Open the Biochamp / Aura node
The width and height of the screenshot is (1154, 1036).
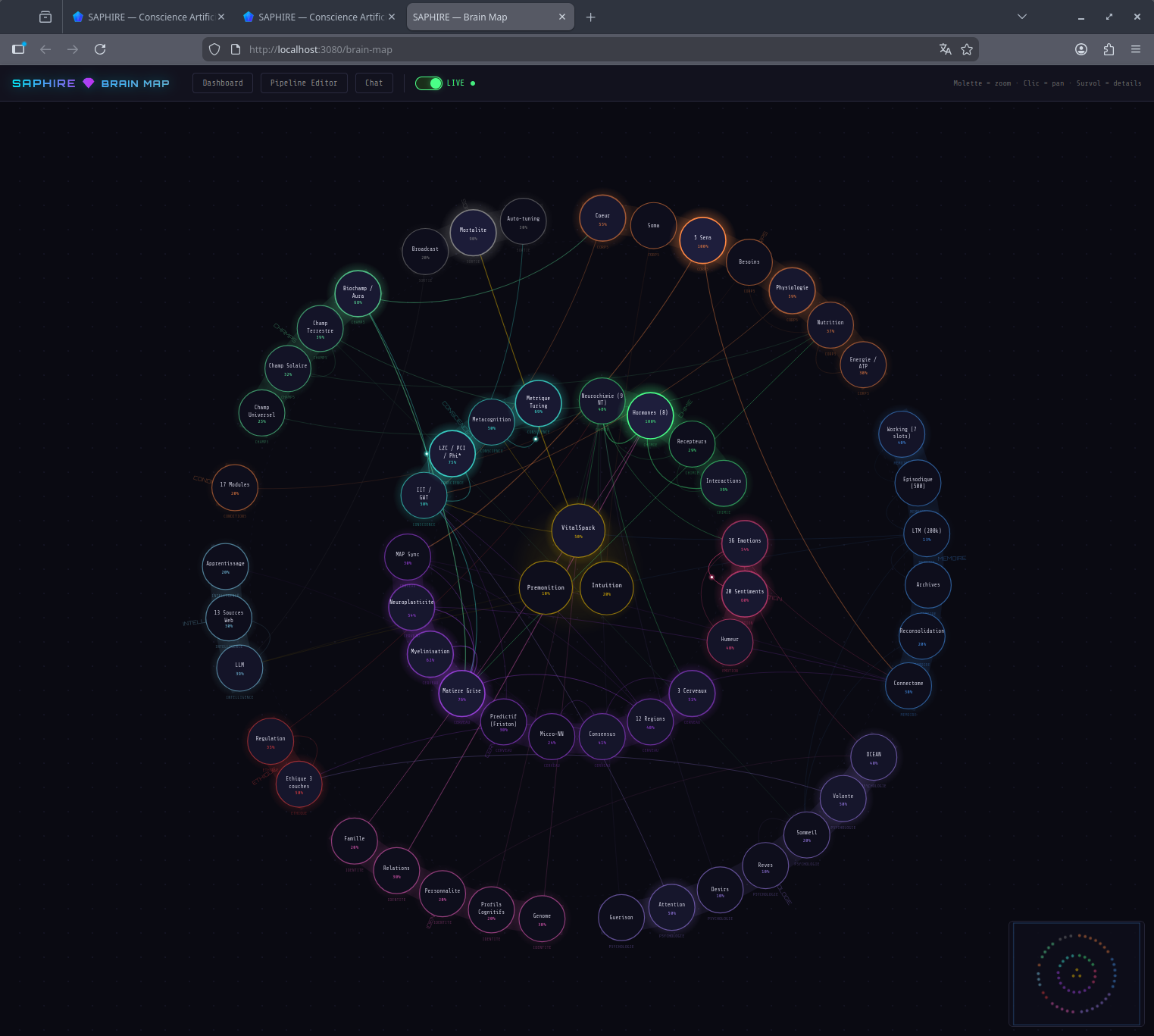click(x=357, y=293)
